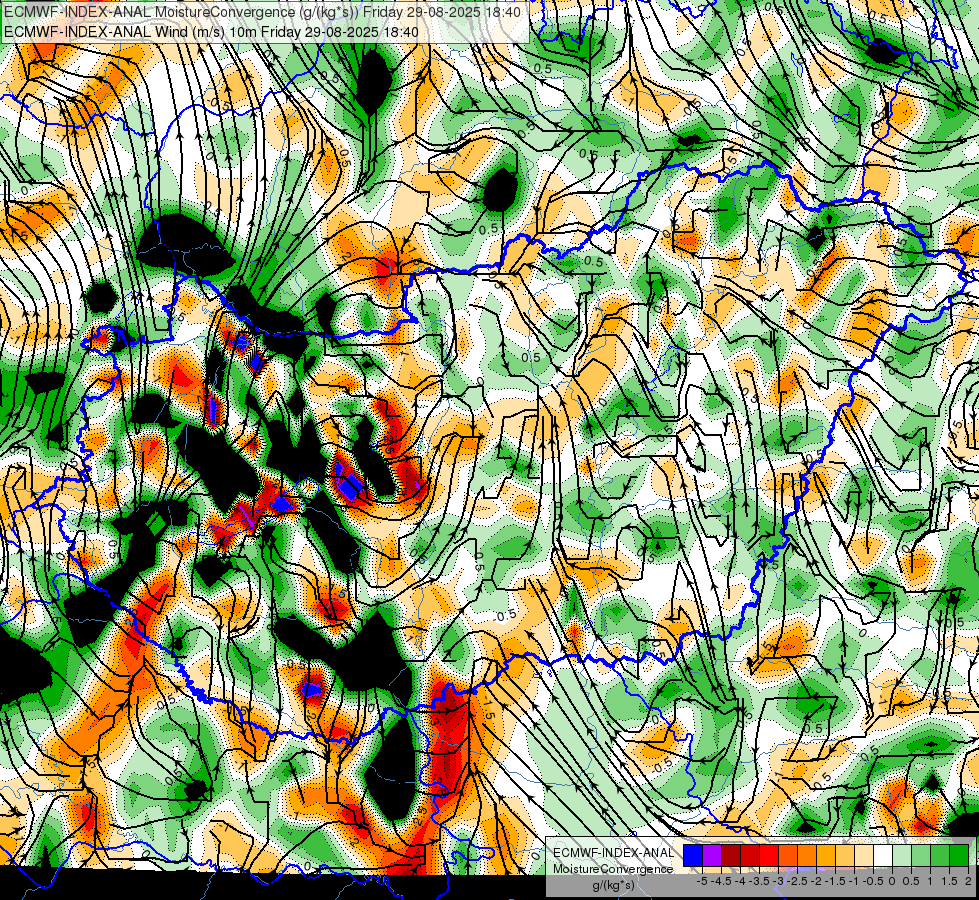Pick the orange-red swatch between -3 and -2.5
This screenshot has height=900, width=979.
(x=788, y=856)
